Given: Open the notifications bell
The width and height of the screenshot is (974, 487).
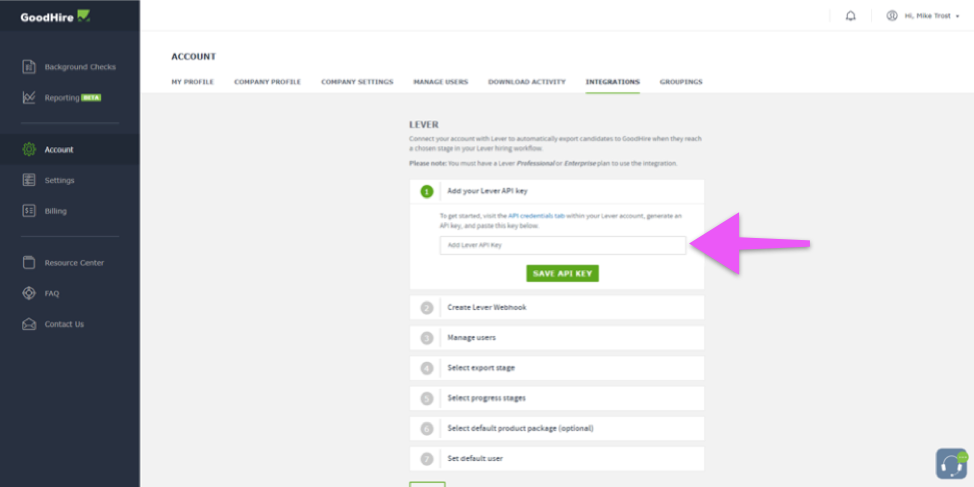Looking at the screenshot, I should point(850,16).
